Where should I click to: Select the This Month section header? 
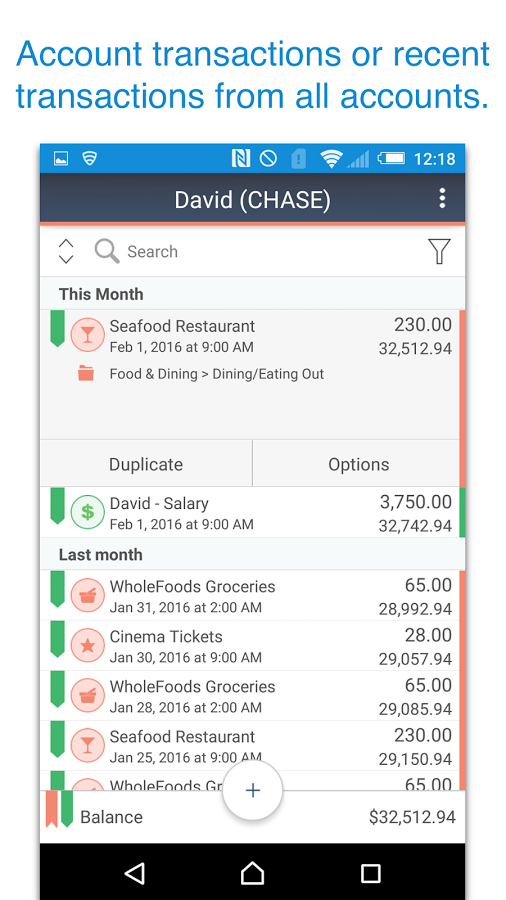[252, 294]
